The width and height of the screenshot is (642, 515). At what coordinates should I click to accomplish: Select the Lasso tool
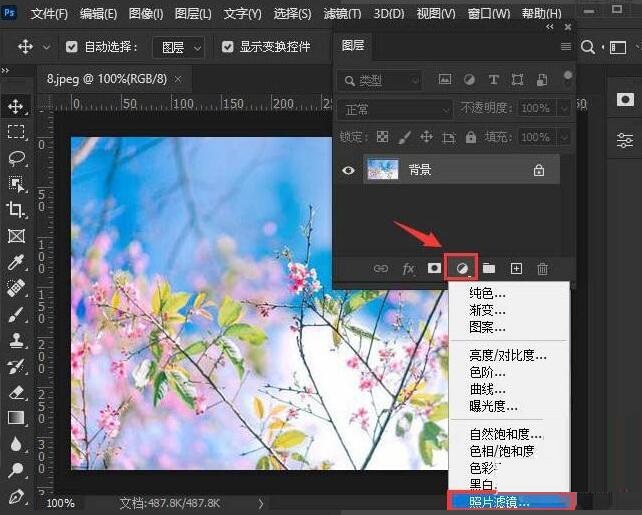(x=17, y=158)
